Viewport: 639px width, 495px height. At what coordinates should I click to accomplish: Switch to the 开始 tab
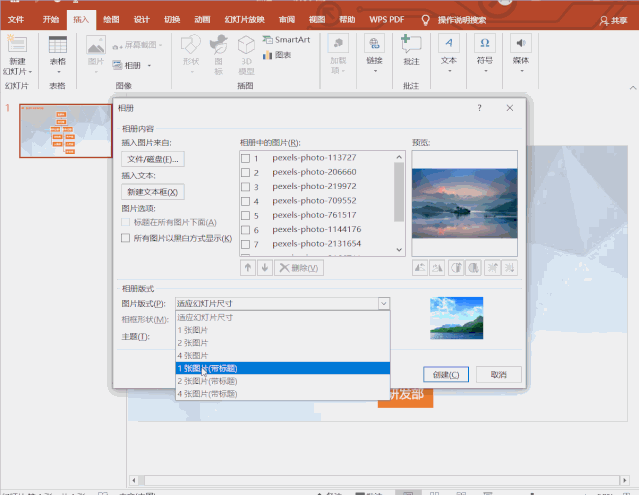51,20
